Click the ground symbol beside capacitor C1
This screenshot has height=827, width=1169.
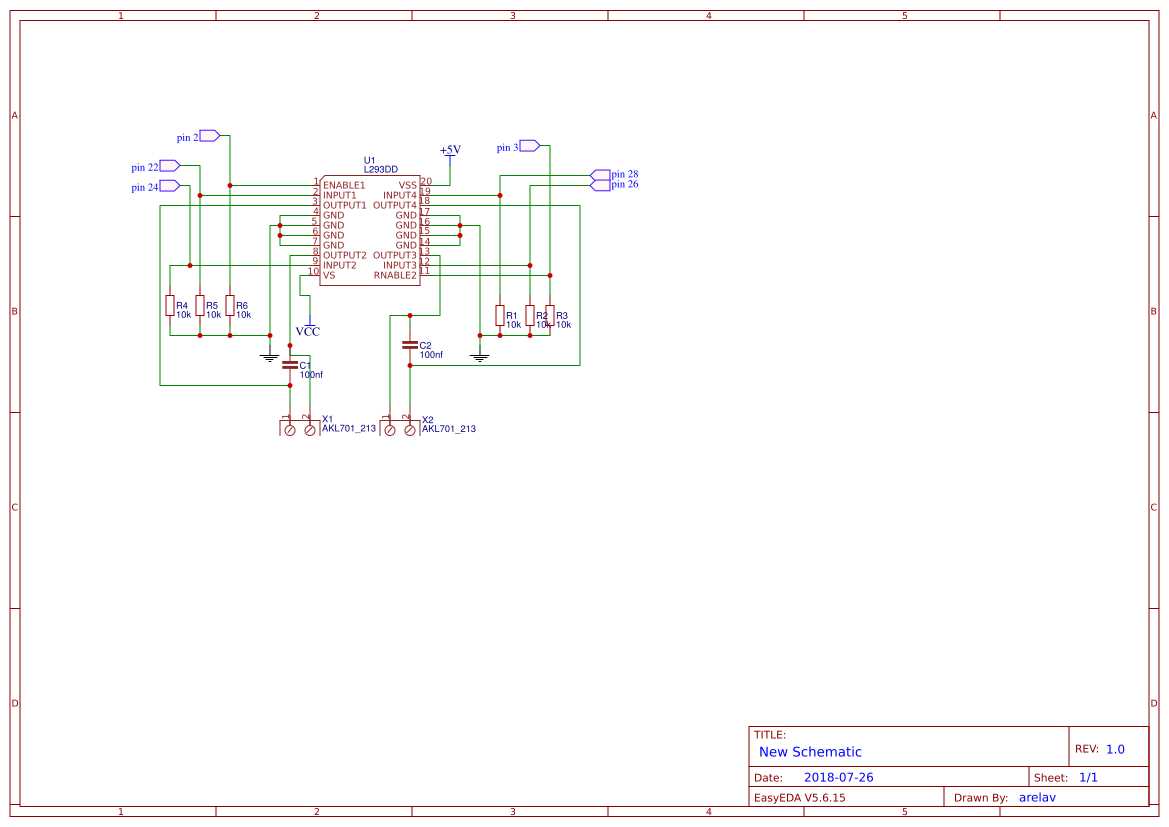click(270, 358)
